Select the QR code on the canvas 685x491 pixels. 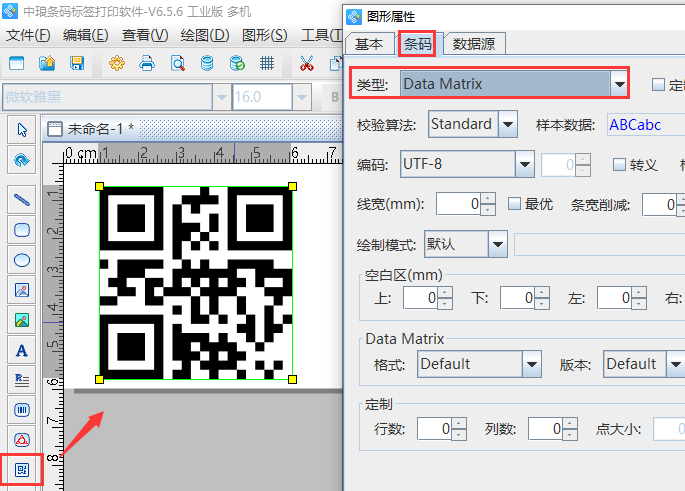tap(196, 283)
